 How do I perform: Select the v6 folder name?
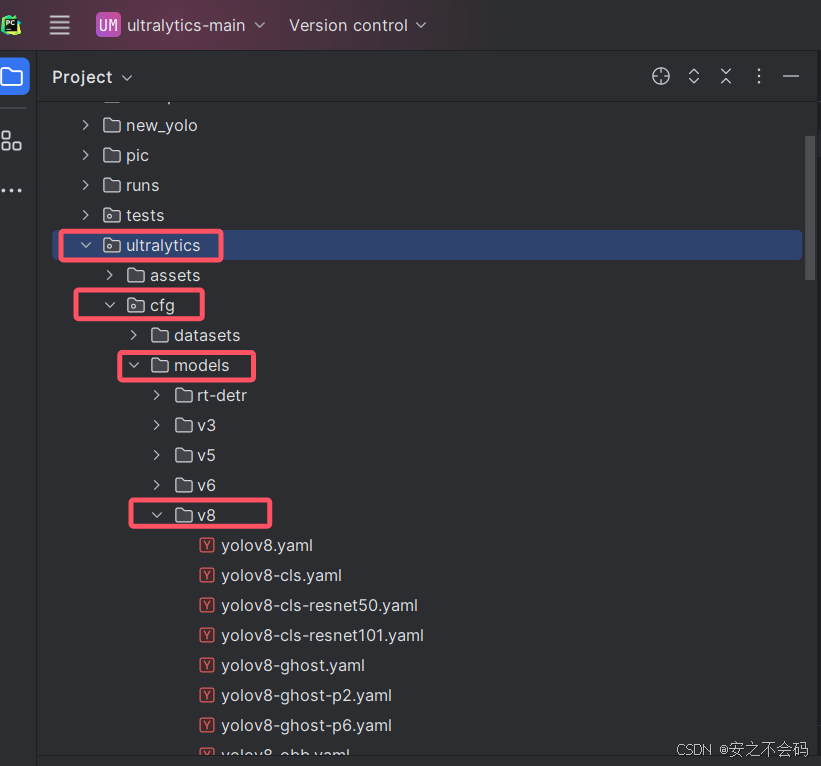coord(206,485)
